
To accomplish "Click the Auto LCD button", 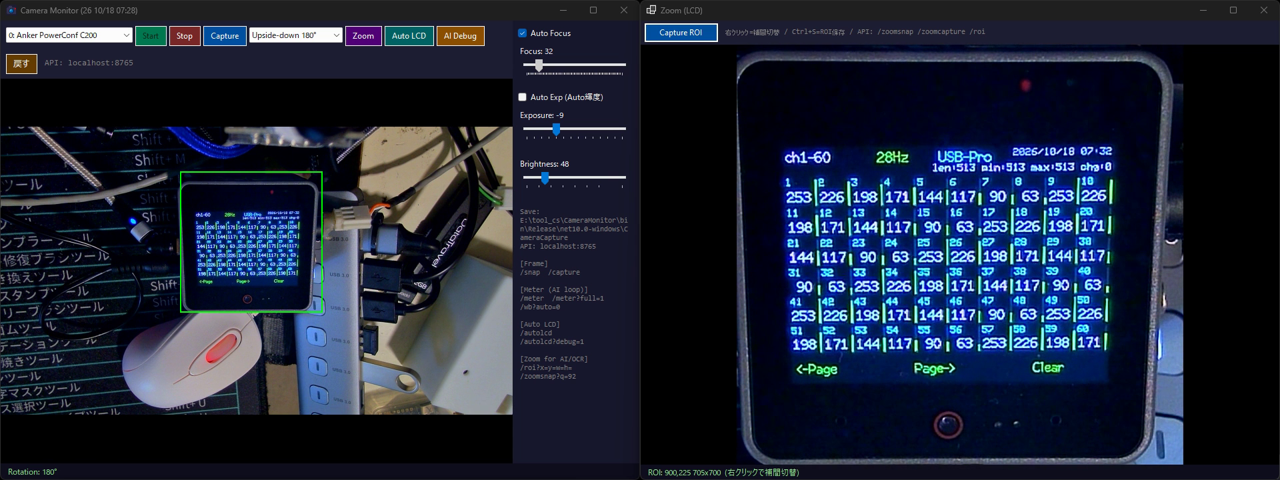I will (x=409, y=35).
